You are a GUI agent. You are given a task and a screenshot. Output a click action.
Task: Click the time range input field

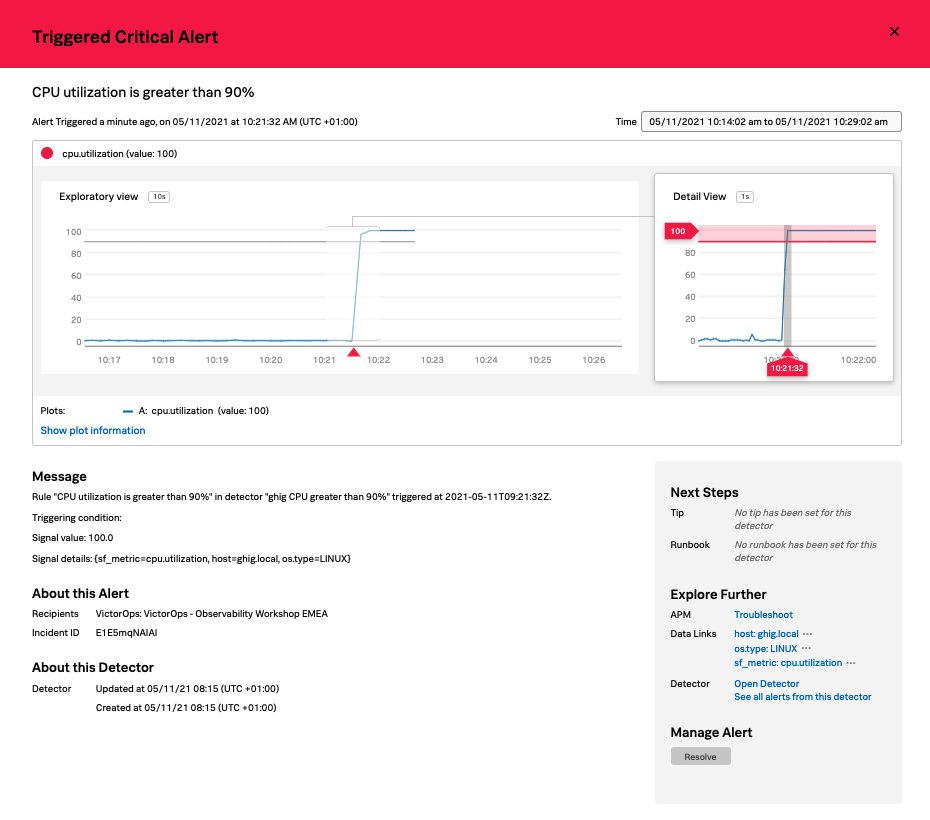771,122
